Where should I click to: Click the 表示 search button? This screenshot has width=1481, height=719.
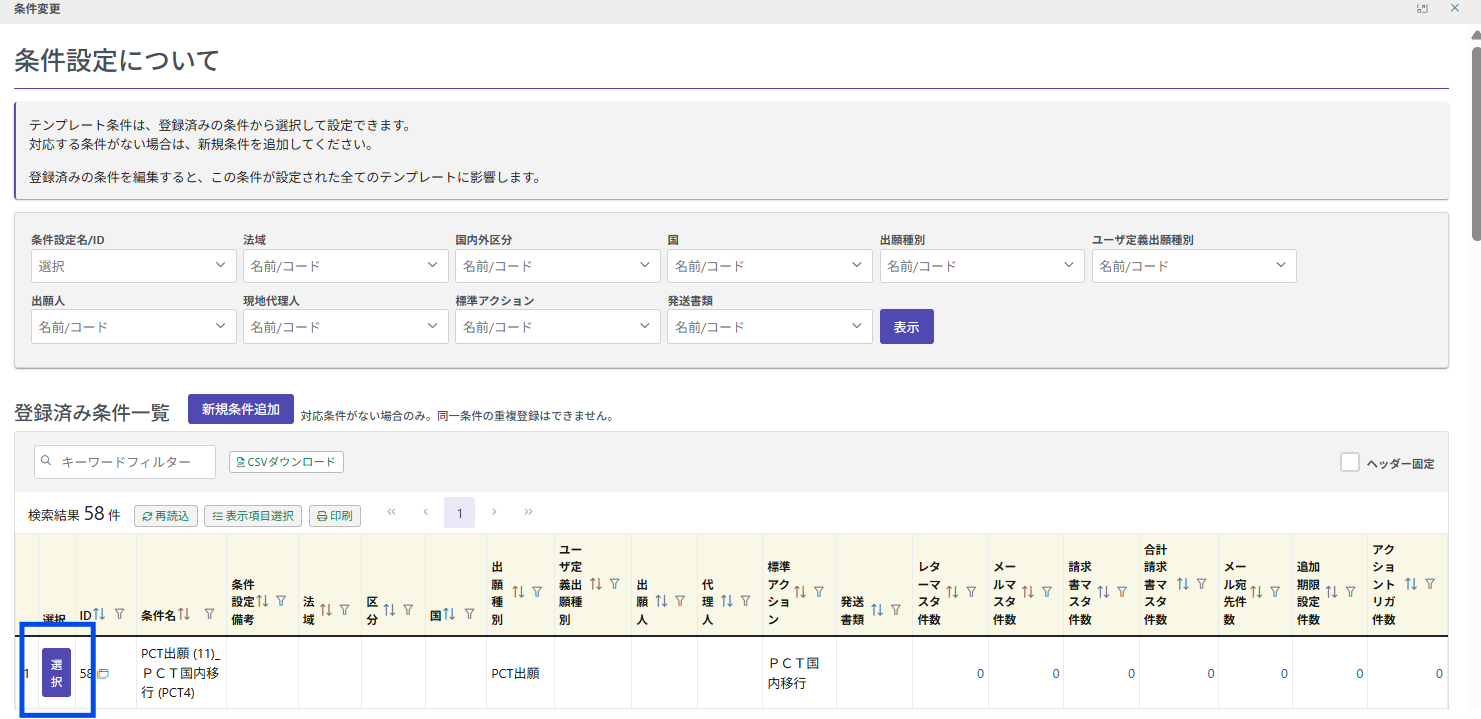(906, 327)
